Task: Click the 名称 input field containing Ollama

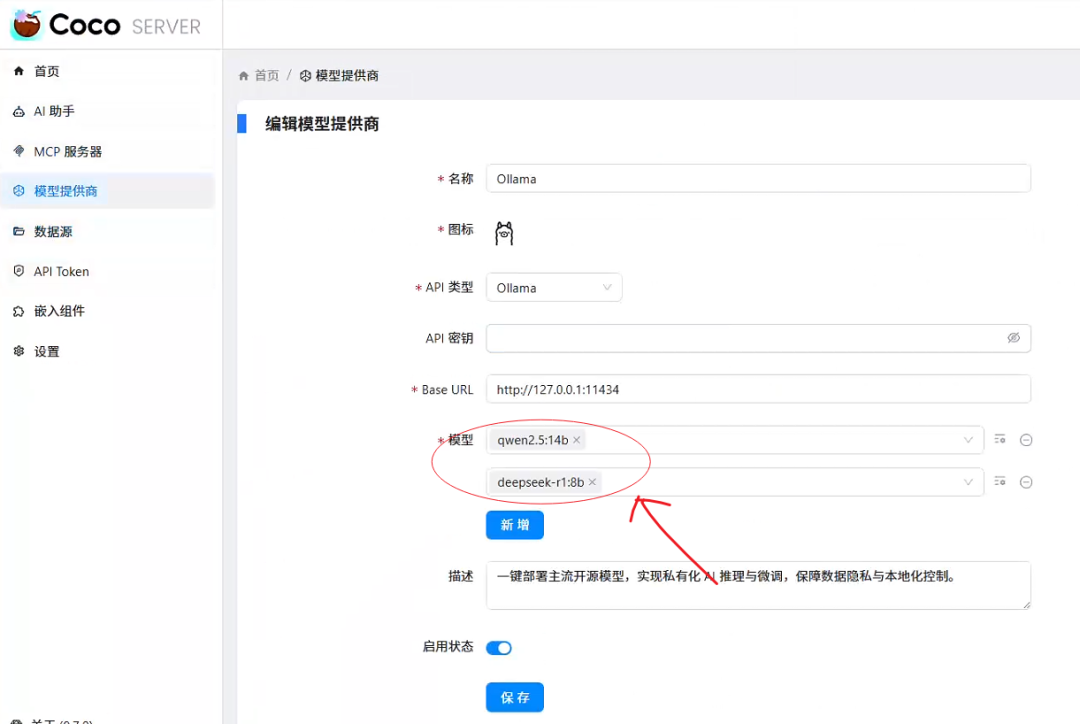Action: click(x=758, y=178)
